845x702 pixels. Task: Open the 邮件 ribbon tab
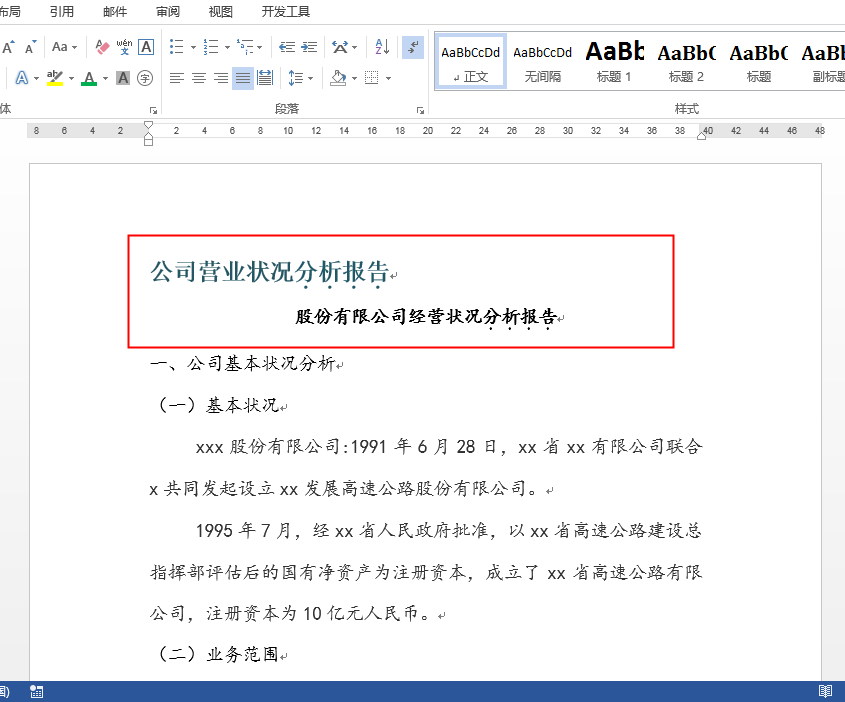[x=114, y=11]
